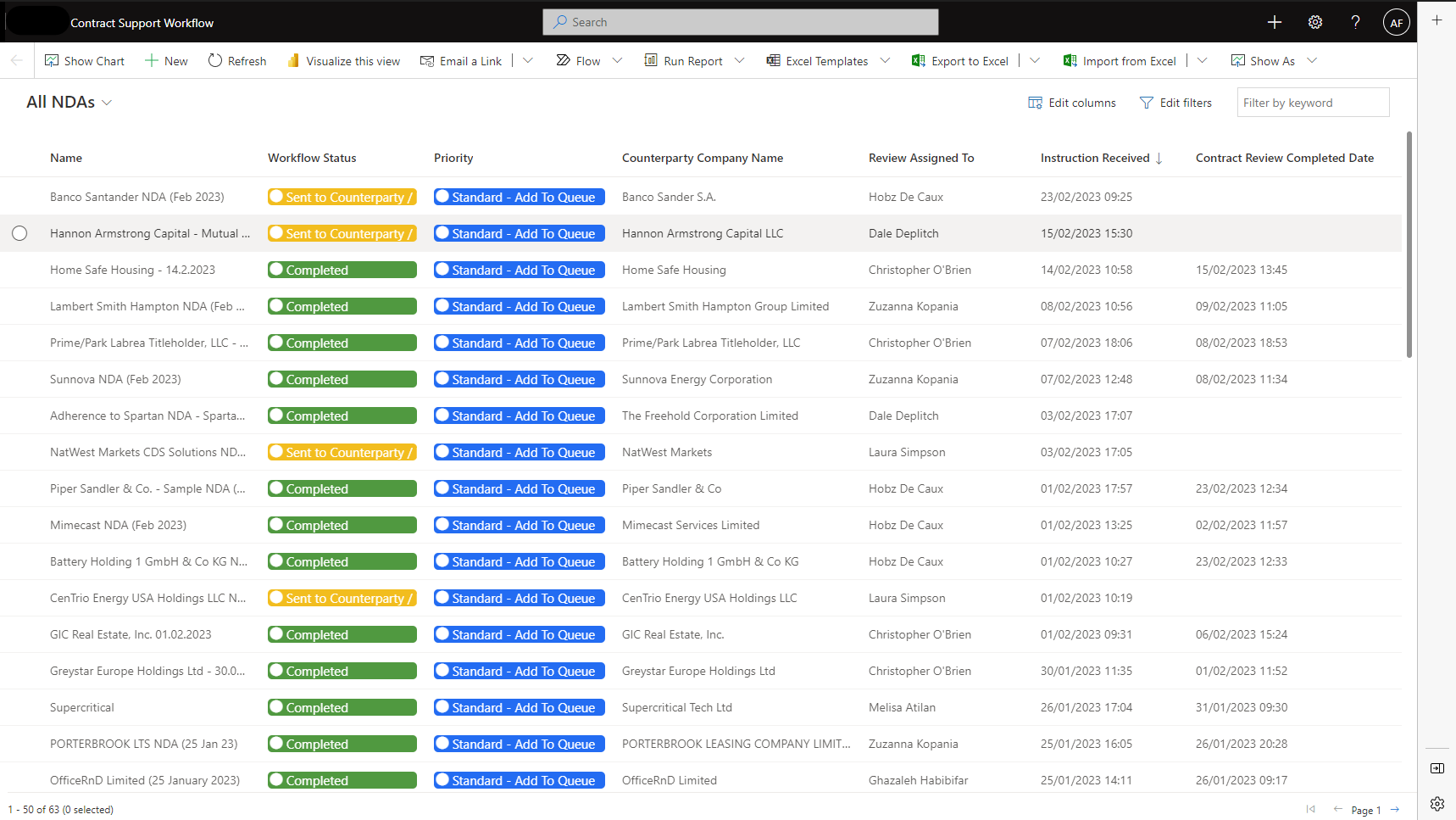Click the AF user account avatar

coord(1396,23)
